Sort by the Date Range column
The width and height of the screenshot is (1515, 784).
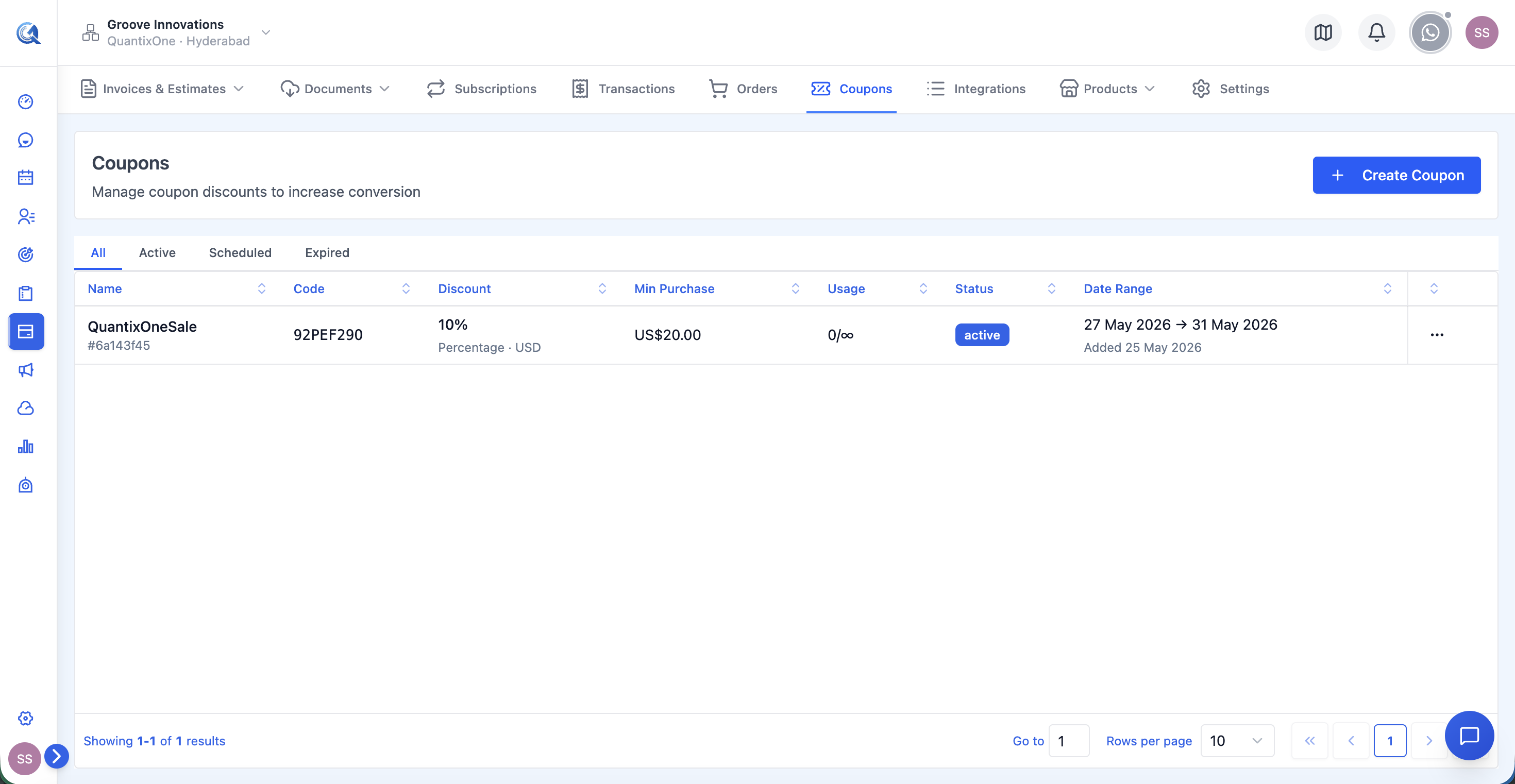1387,288
